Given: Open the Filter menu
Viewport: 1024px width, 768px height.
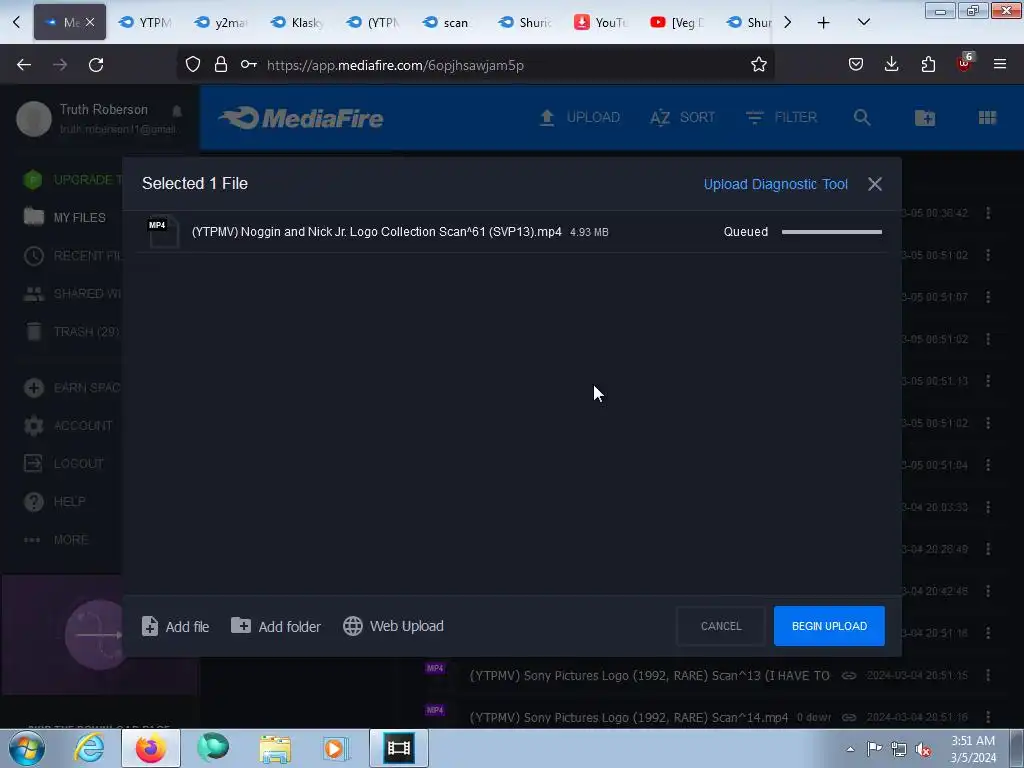Looking at the screenshot, I should [x=781, y=118].
